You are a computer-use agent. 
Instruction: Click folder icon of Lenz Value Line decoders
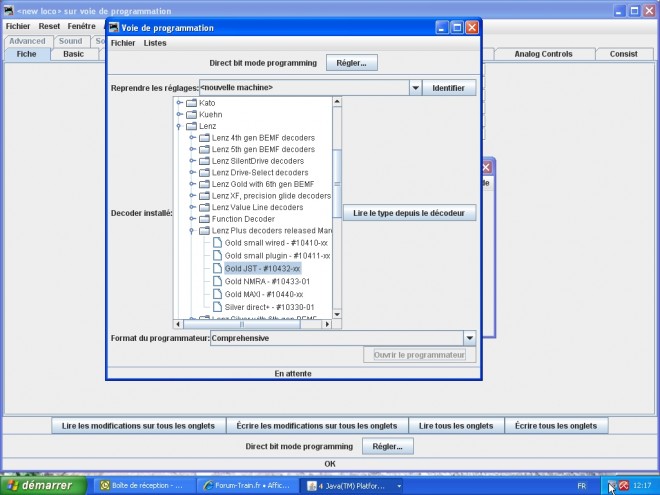coord(205,207)
